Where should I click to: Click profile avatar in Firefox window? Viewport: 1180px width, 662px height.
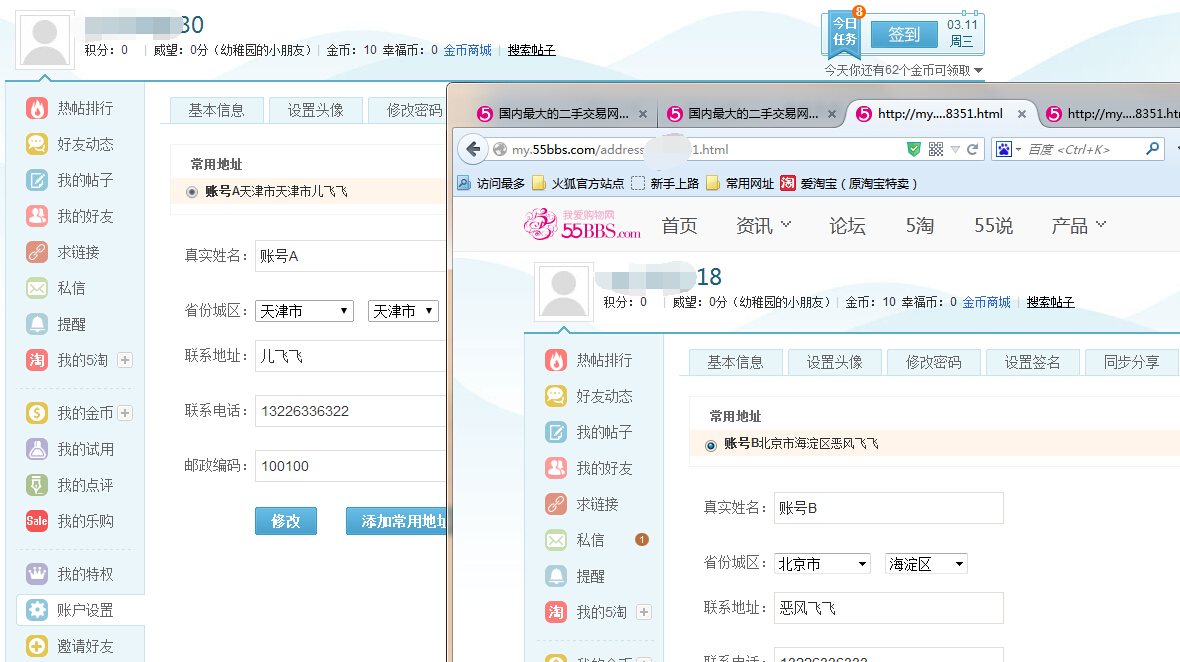564,292
